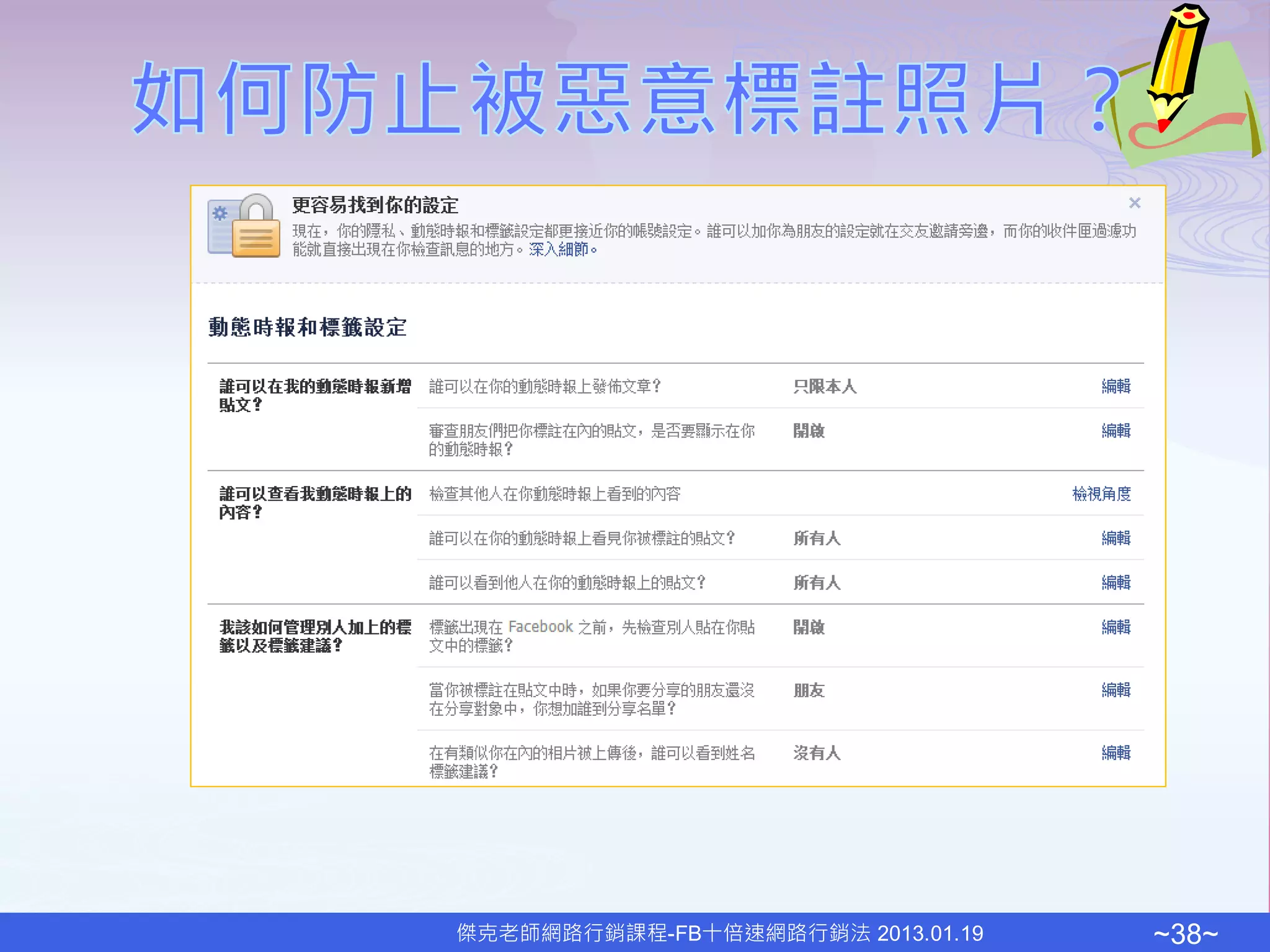The height and width of the screenshot is (952, 1270).
Task: Click 誰可以在你的動態時報上發佈文章 row text
Action: click(544, 386)
